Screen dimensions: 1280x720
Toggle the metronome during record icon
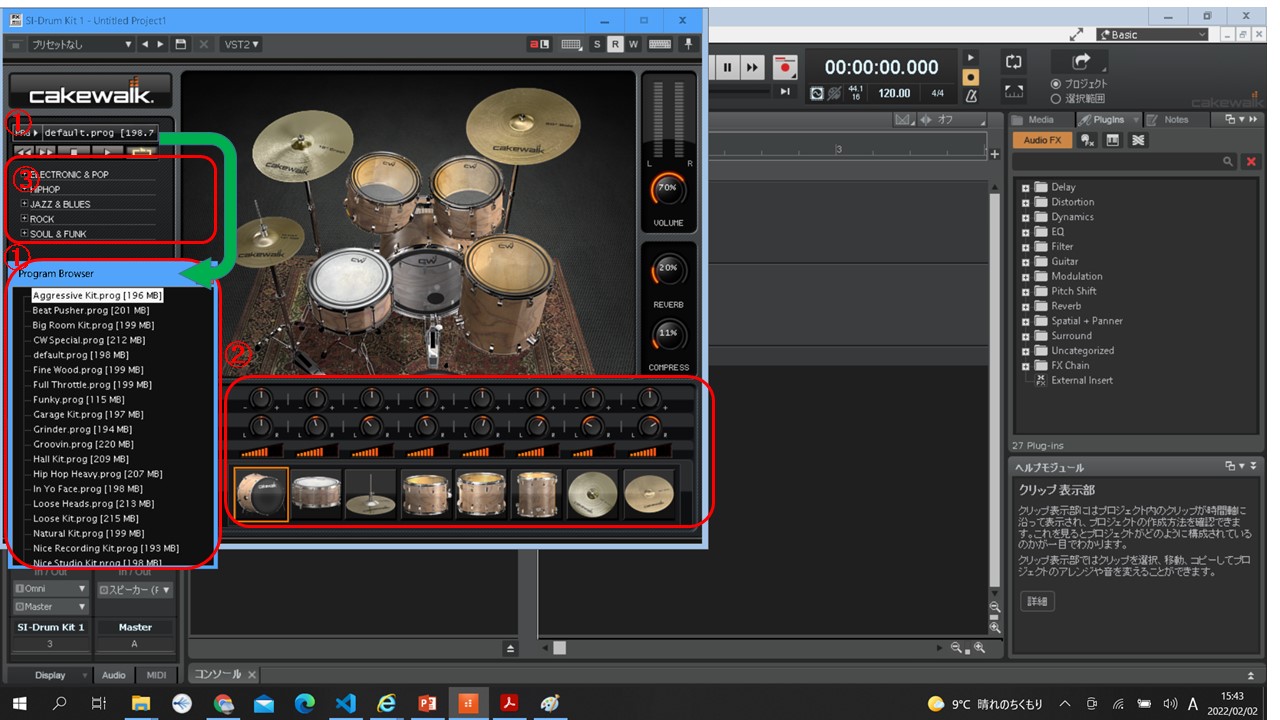pos(969,77)
